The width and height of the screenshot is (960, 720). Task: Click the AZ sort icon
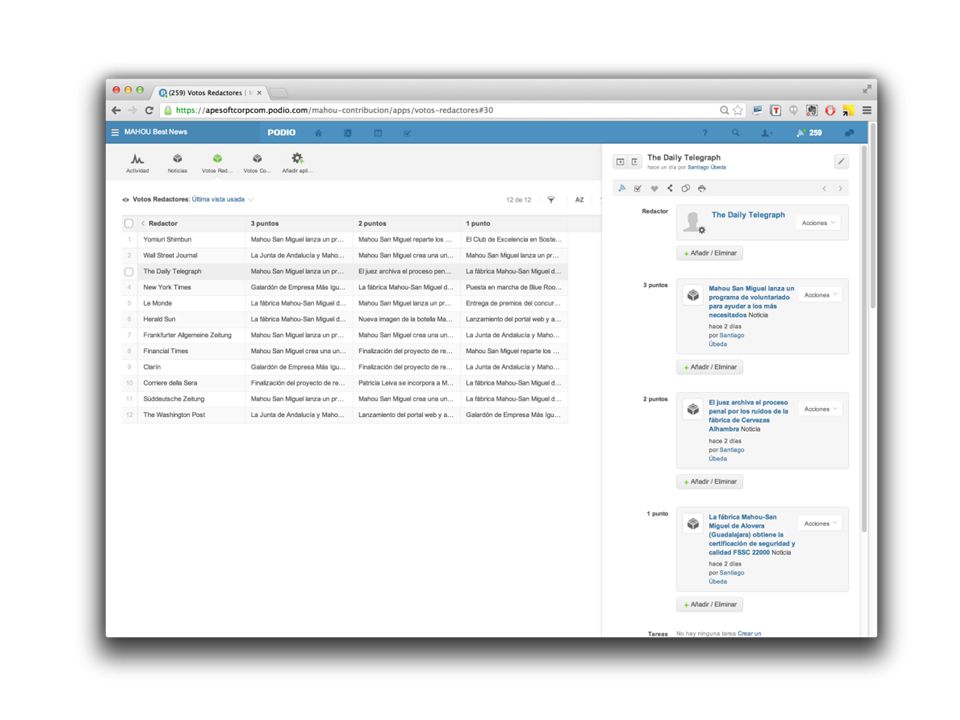[579, 200]
